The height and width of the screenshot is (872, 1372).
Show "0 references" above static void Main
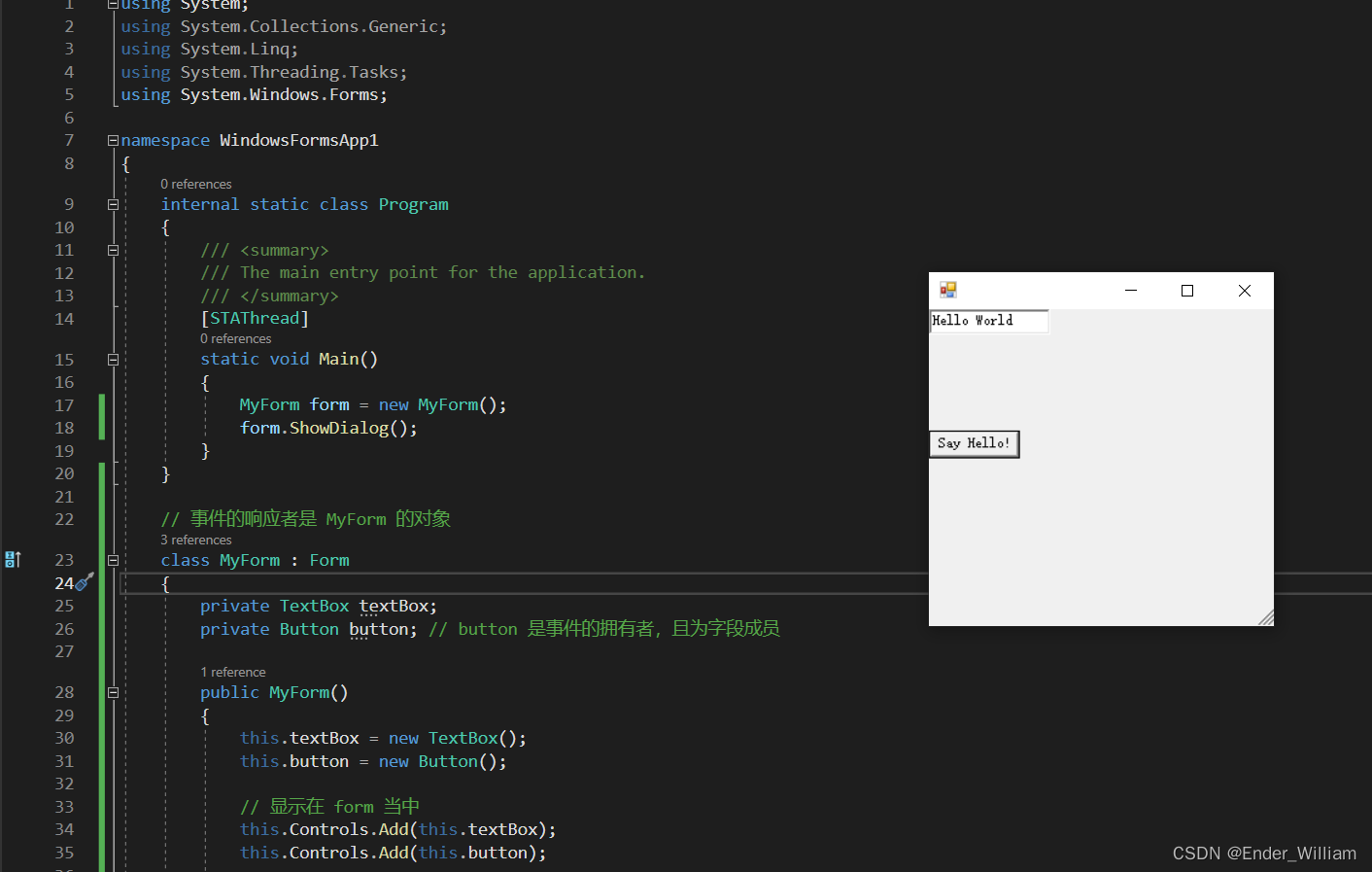pyautogui.click(x=236, y=339)
